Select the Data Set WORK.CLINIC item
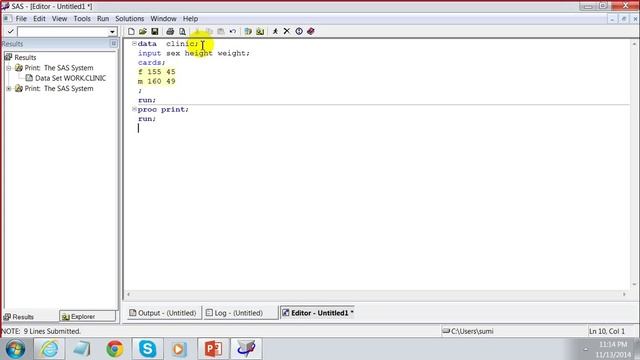The width and height of the screenshot is (640, 360). click(x=70, y=78)
